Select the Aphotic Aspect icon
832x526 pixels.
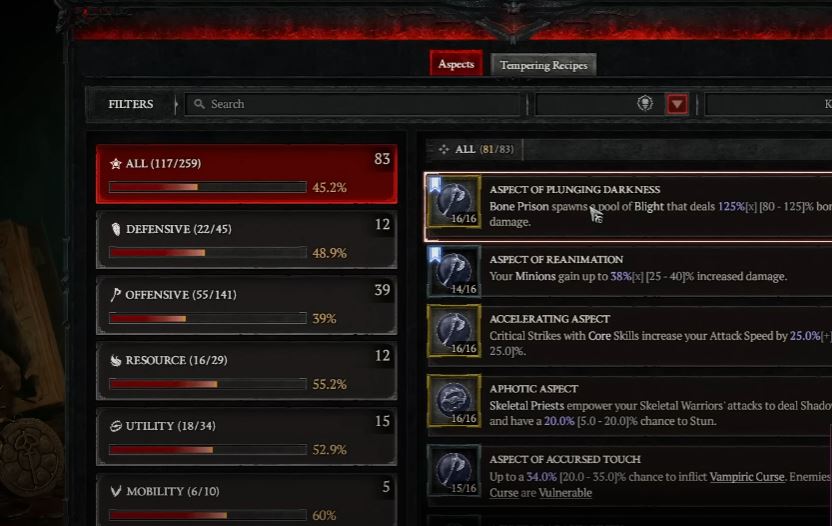pos(454,401)
